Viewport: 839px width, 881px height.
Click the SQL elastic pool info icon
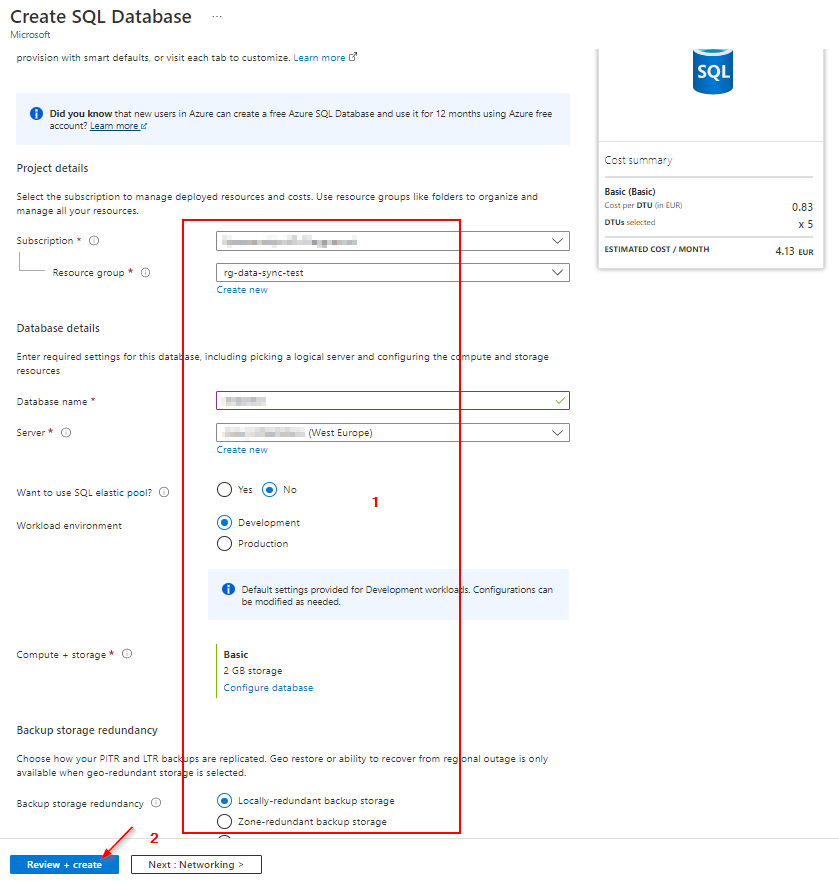(x=164, y=492)
